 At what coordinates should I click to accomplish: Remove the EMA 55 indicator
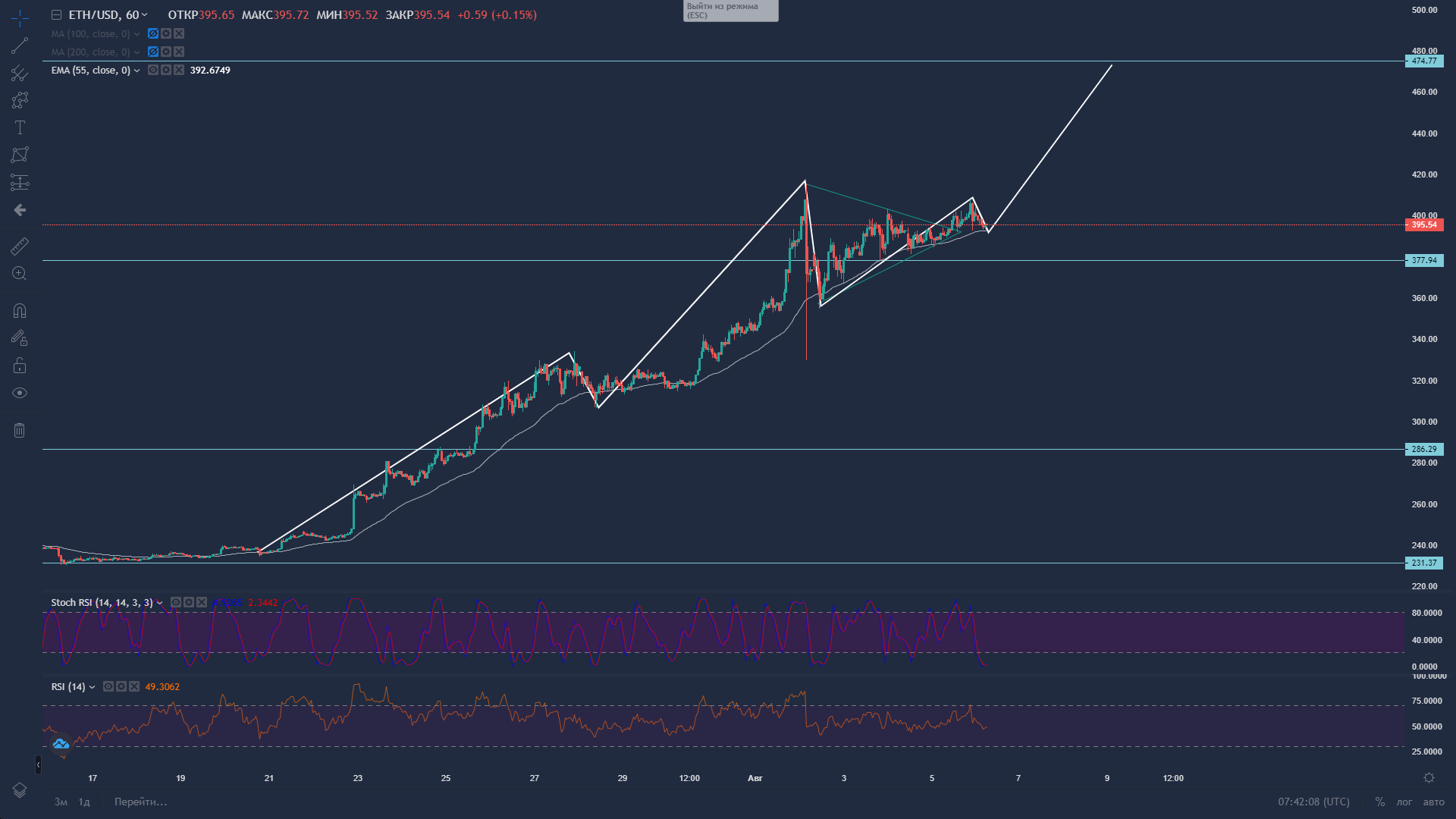tap(179, 70)
